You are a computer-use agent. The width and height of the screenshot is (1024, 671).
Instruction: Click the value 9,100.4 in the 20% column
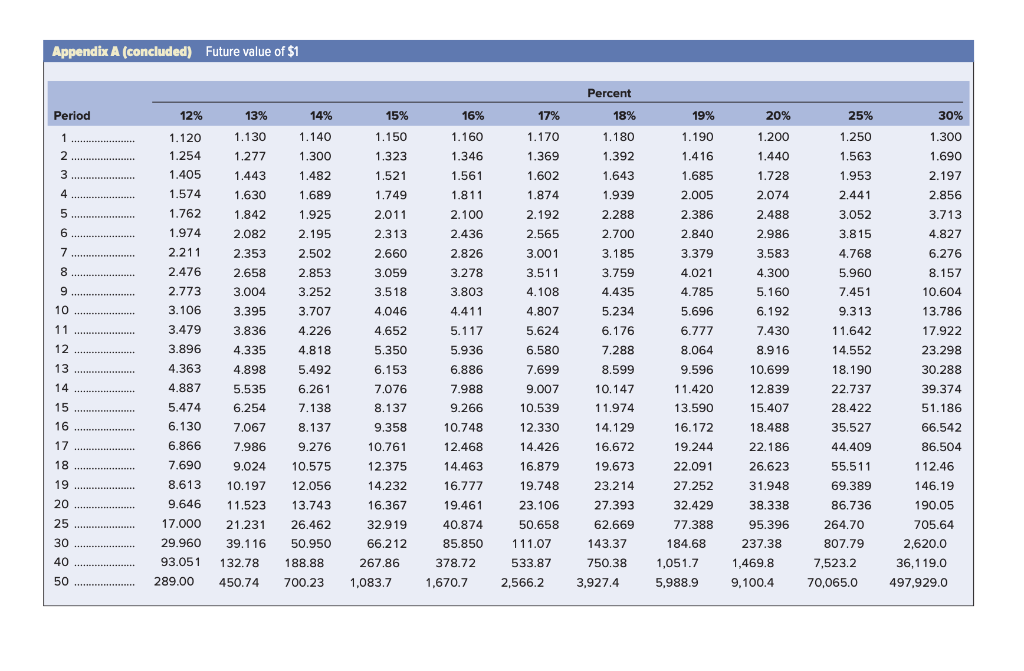click(752, 583)
